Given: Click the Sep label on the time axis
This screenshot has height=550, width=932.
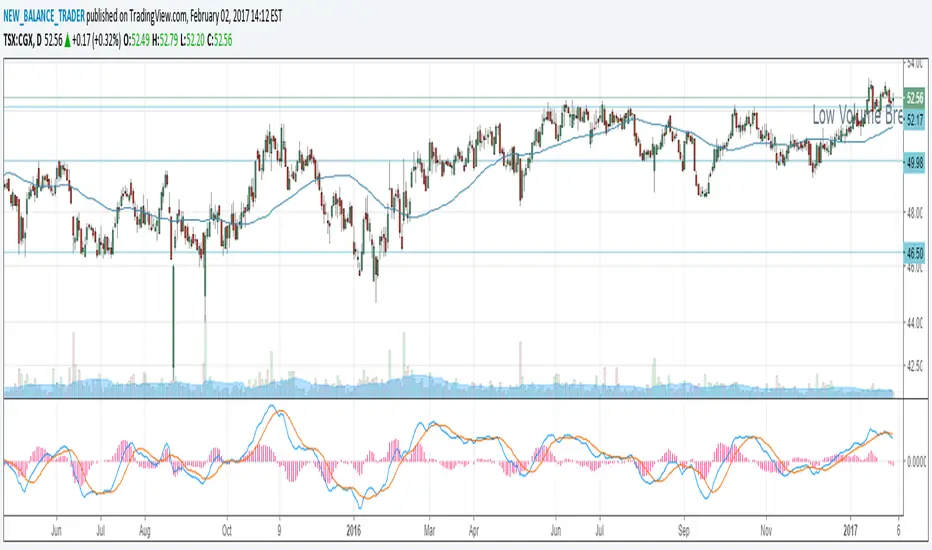Looking at the screenshot, I should (x=684, y=530).
